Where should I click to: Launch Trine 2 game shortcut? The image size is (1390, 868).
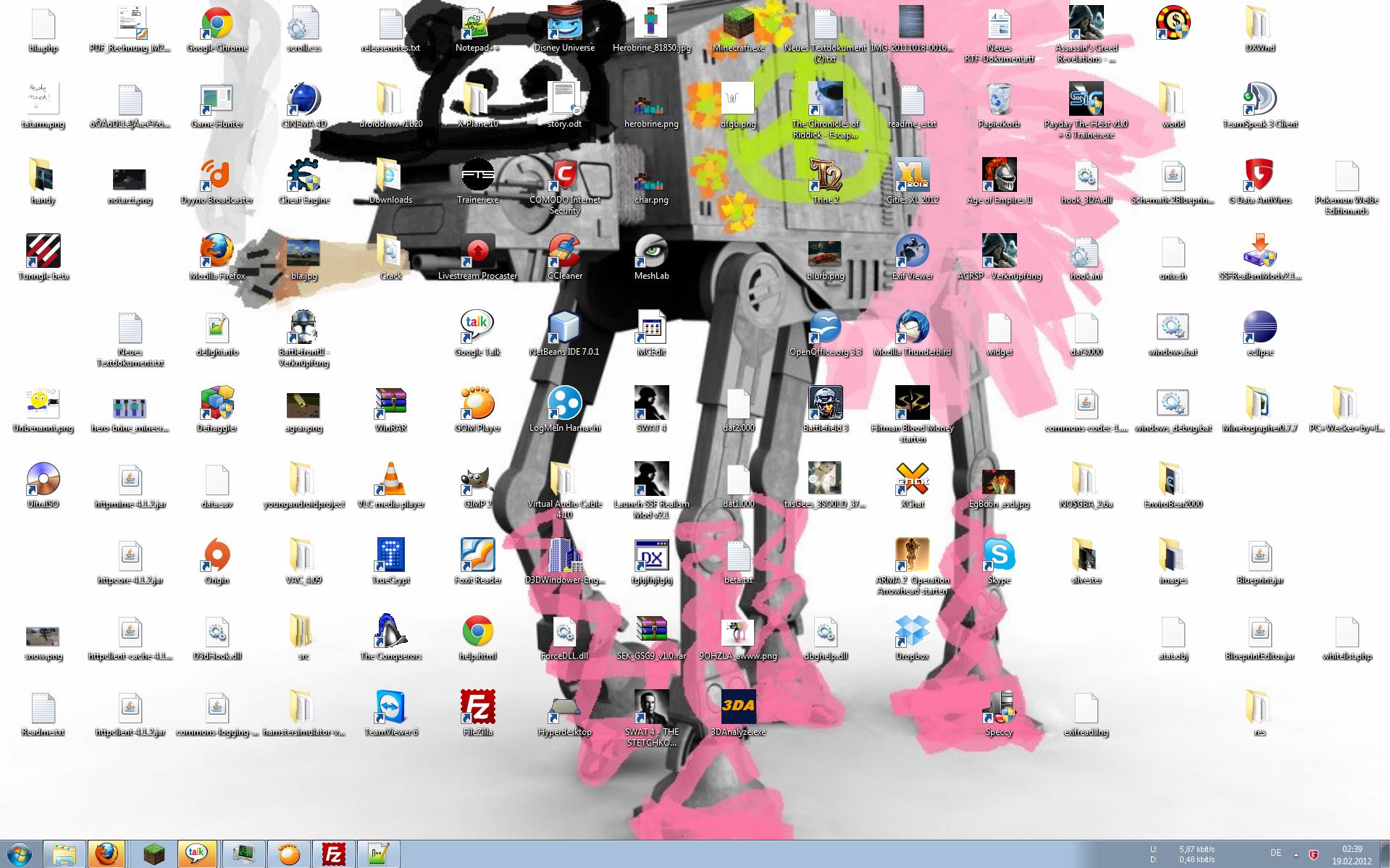point(825,182)
